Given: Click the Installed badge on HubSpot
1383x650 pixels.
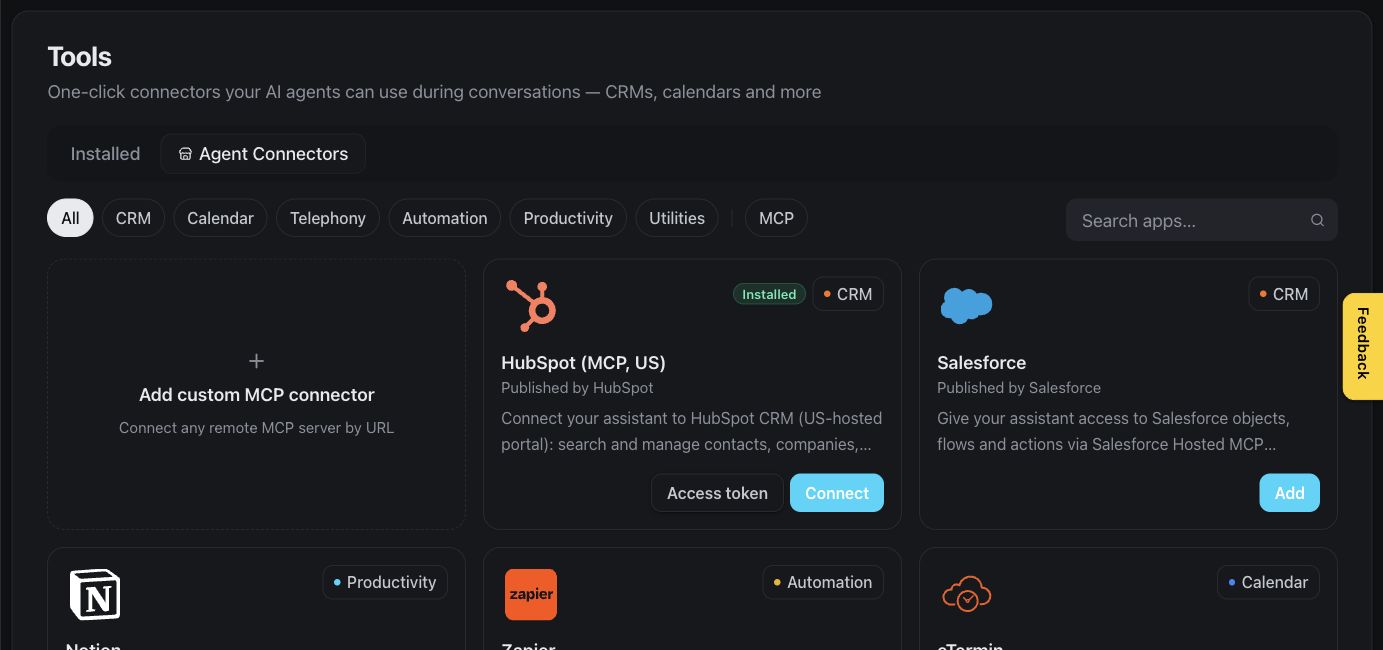Looking at the screenshot, I should [x=769, y=294].
